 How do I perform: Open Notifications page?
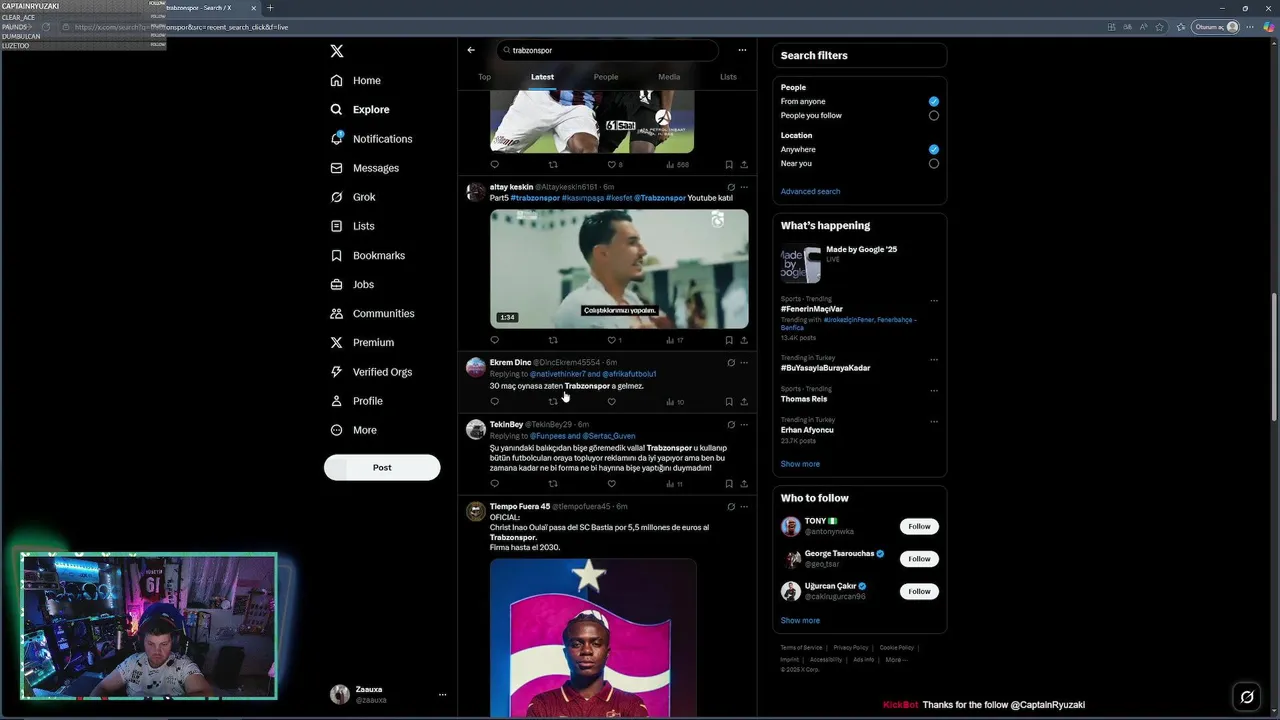(371, 139)
